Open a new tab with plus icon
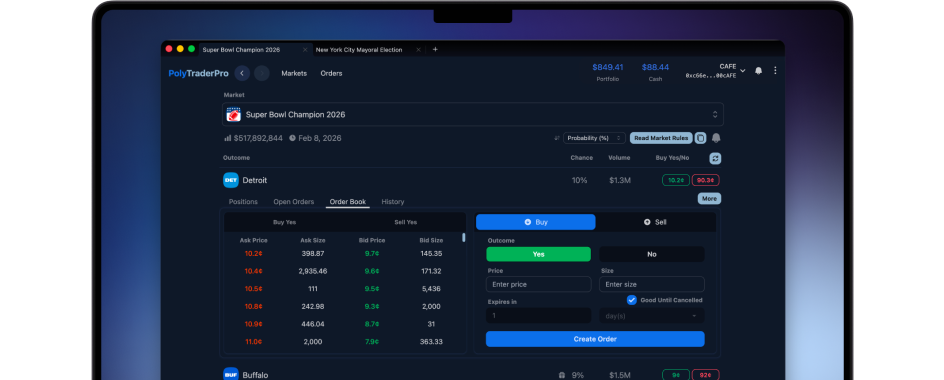Screen dimensions: 944x380 click(435, 49)
